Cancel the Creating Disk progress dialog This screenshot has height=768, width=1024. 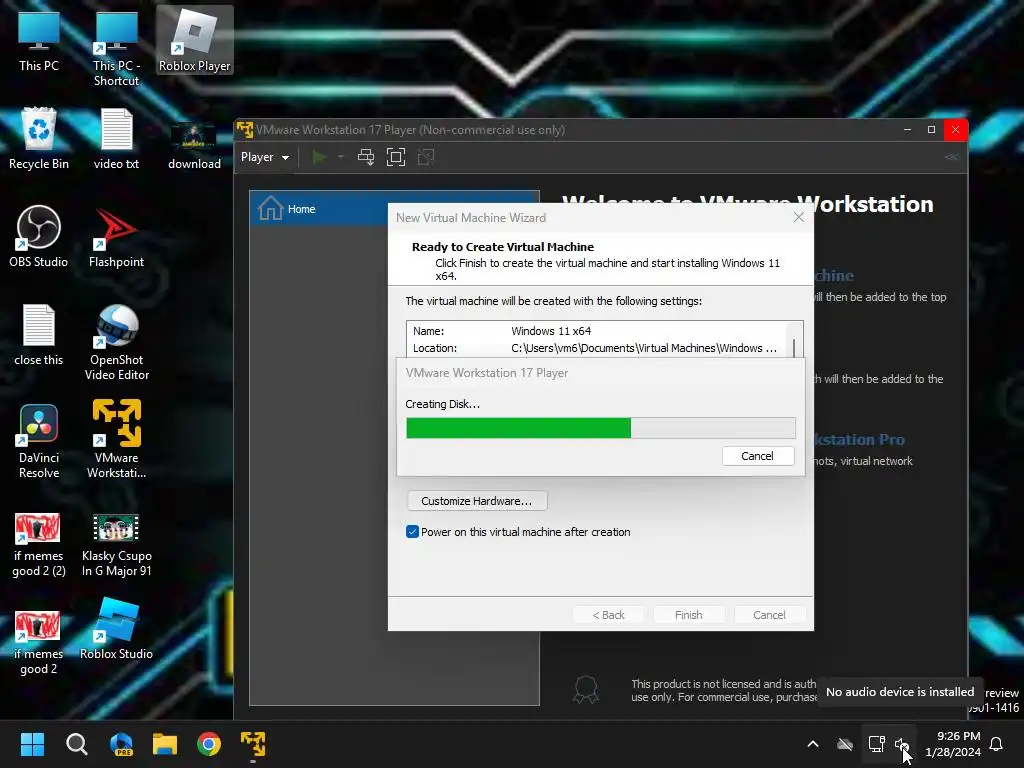[x=758, y=456]
